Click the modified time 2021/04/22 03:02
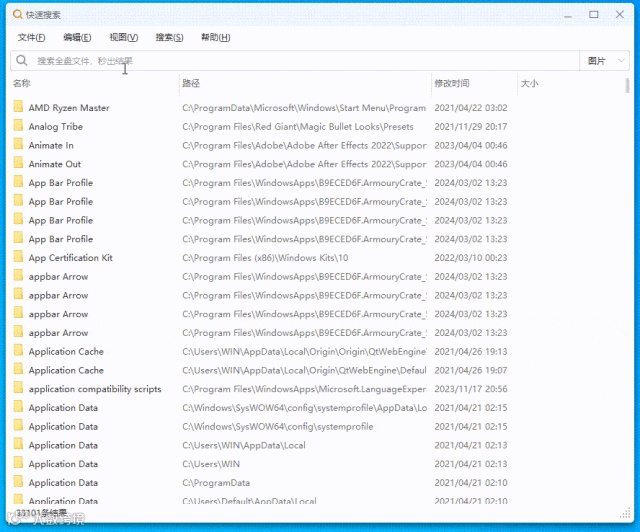Viewport: 640px width, 532px height. (471, 108)
